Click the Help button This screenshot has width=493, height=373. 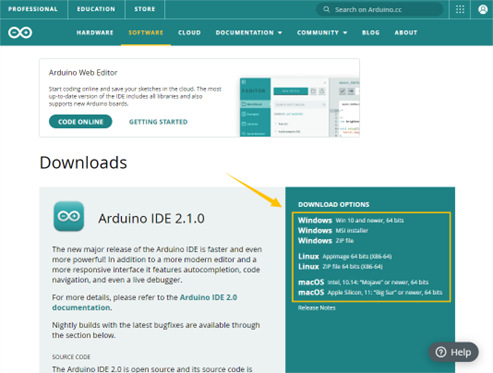point(453,352)
